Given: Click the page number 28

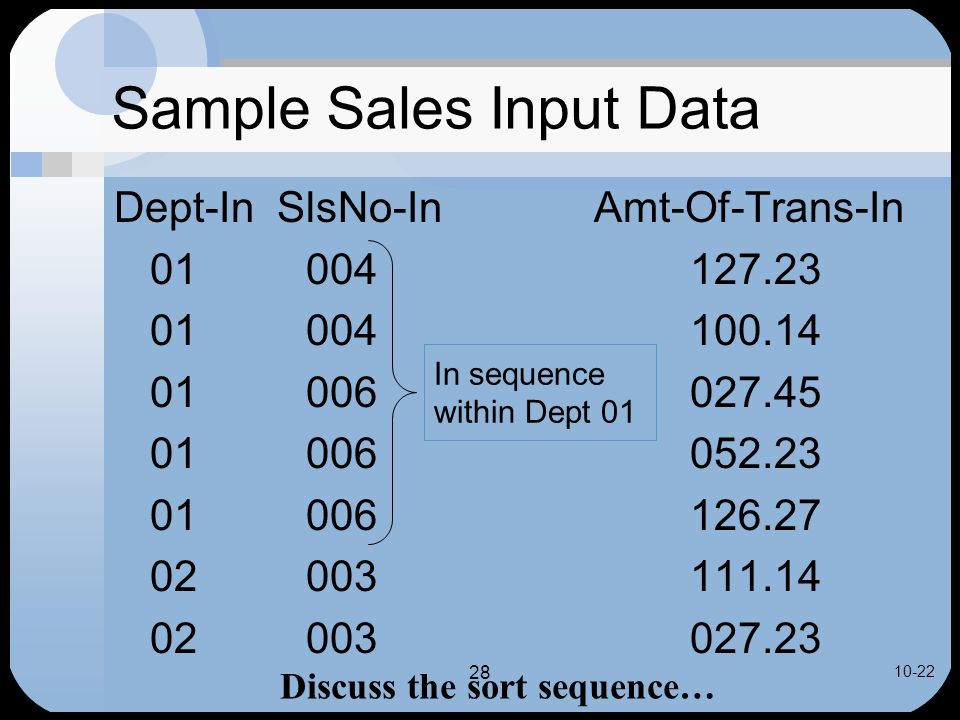Looking at the screenshot, I should (479, 672).
